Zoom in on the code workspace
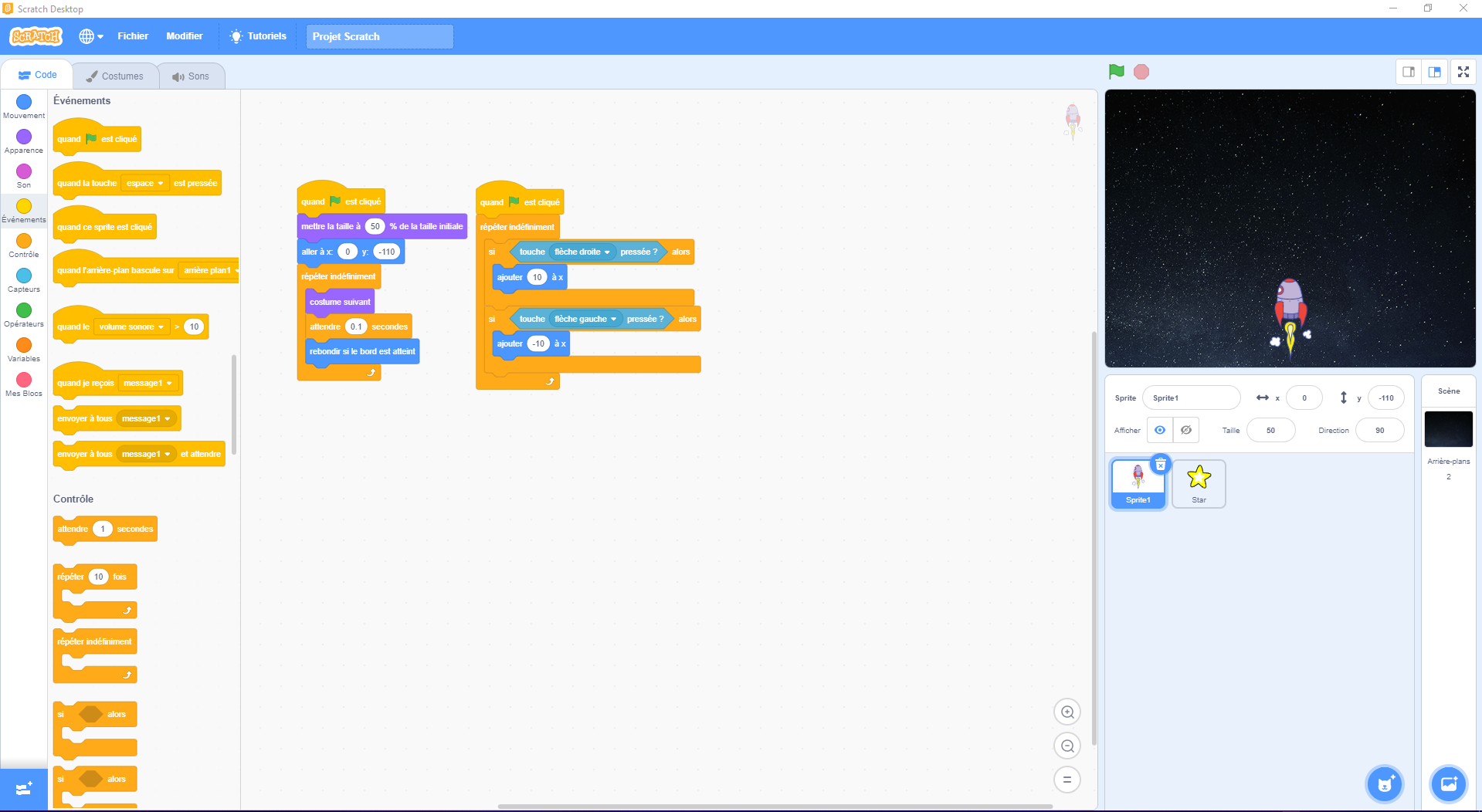 [x=1067, y=712]
